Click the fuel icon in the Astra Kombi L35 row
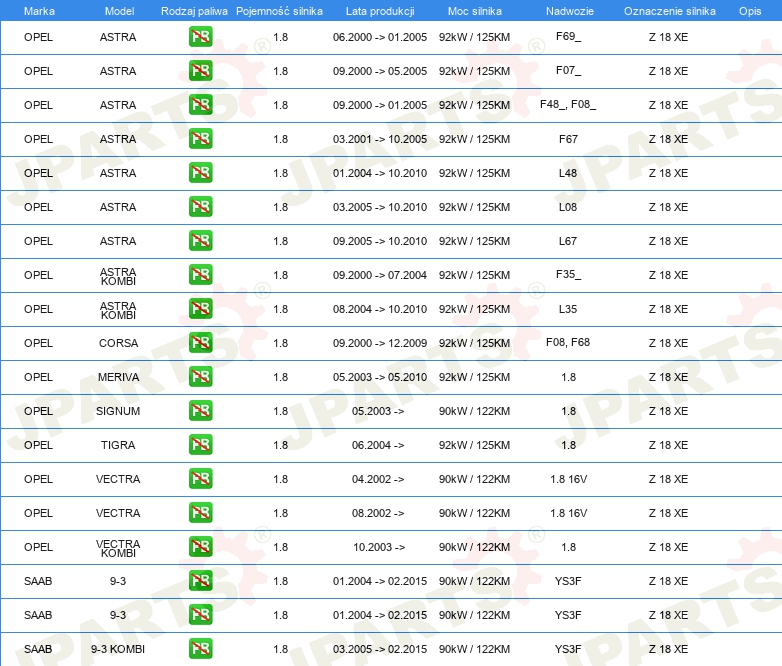The image size is (782, 666). (x=200, y=308)
